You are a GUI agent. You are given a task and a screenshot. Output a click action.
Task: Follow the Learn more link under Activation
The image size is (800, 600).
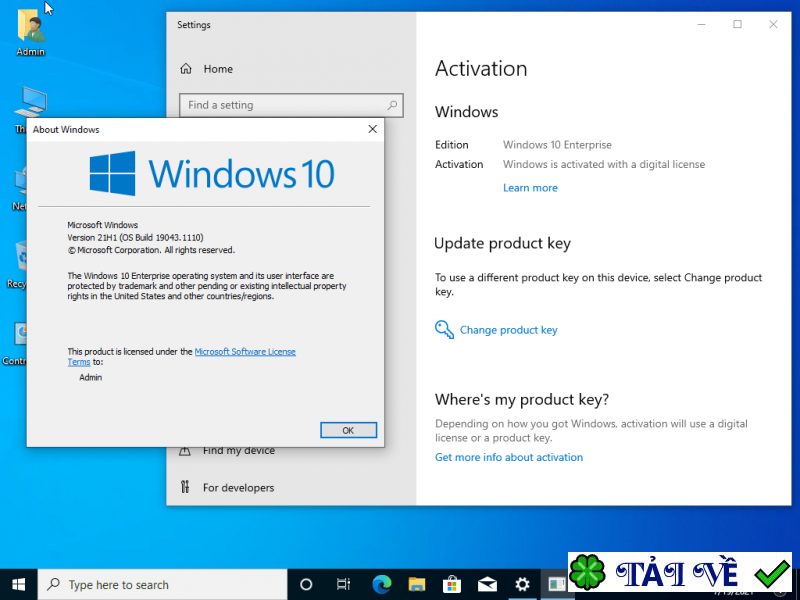530,187
